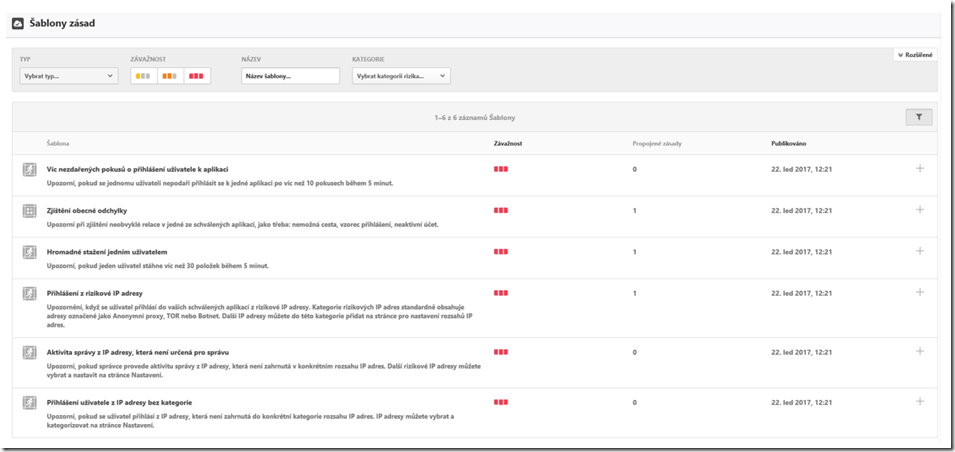
Task: Click linked policies count for Hromadné stažení row
Action: pyautogui.click(x=634, y=252)
